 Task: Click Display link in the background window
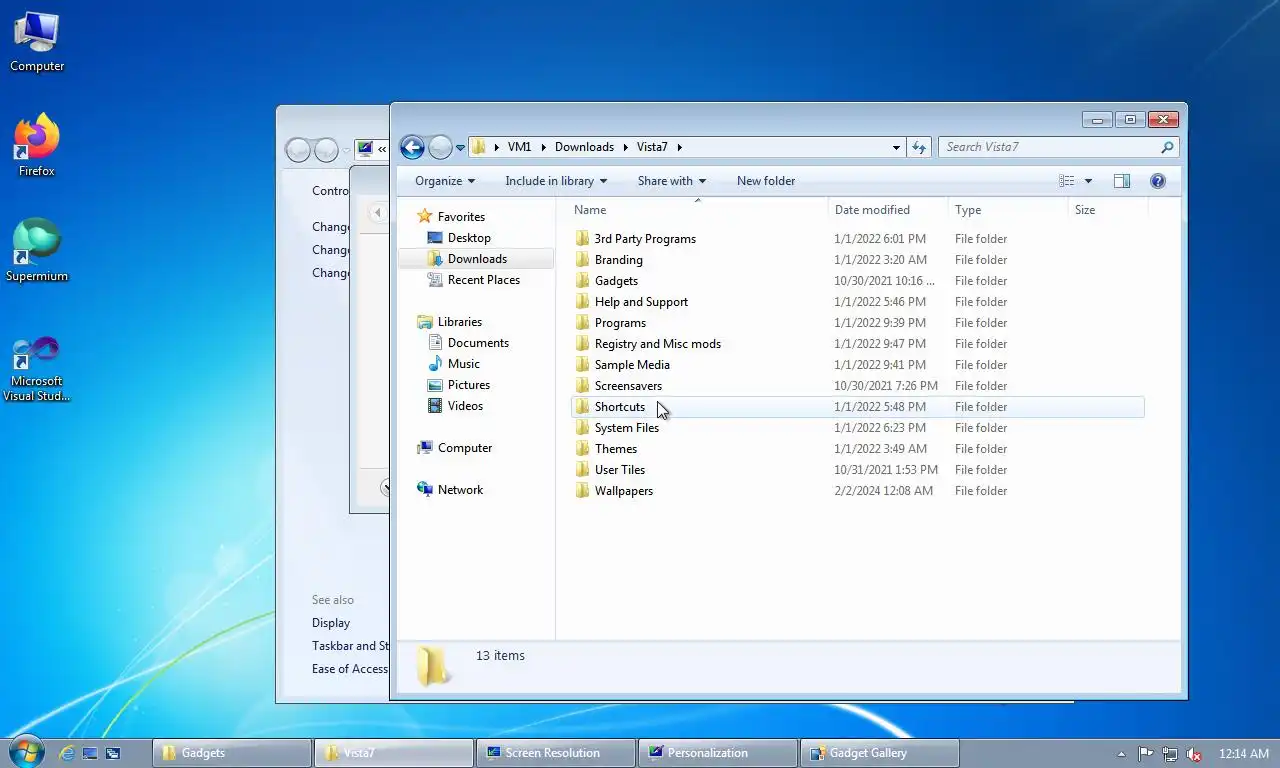[x=331, y=623]
